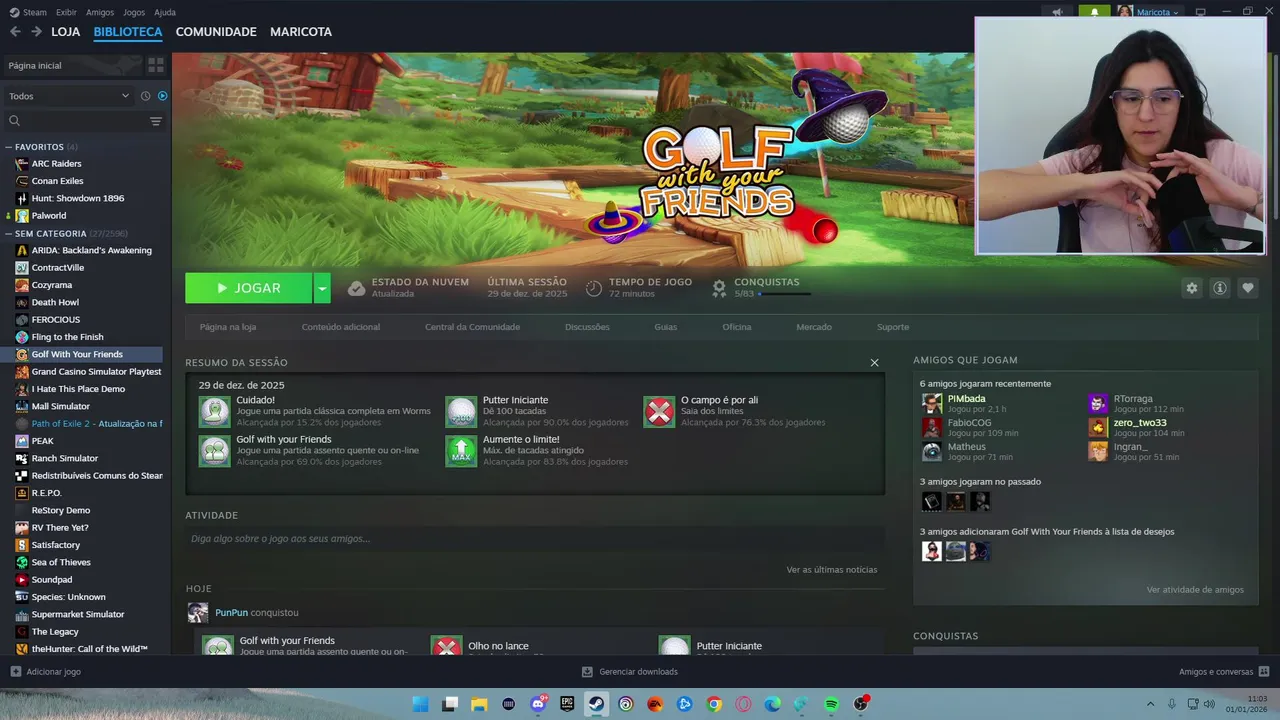Viewport: 1280px width, 720px height.
Task: Click the Aumente o limite! achievement icon
Action: [461, 451]
